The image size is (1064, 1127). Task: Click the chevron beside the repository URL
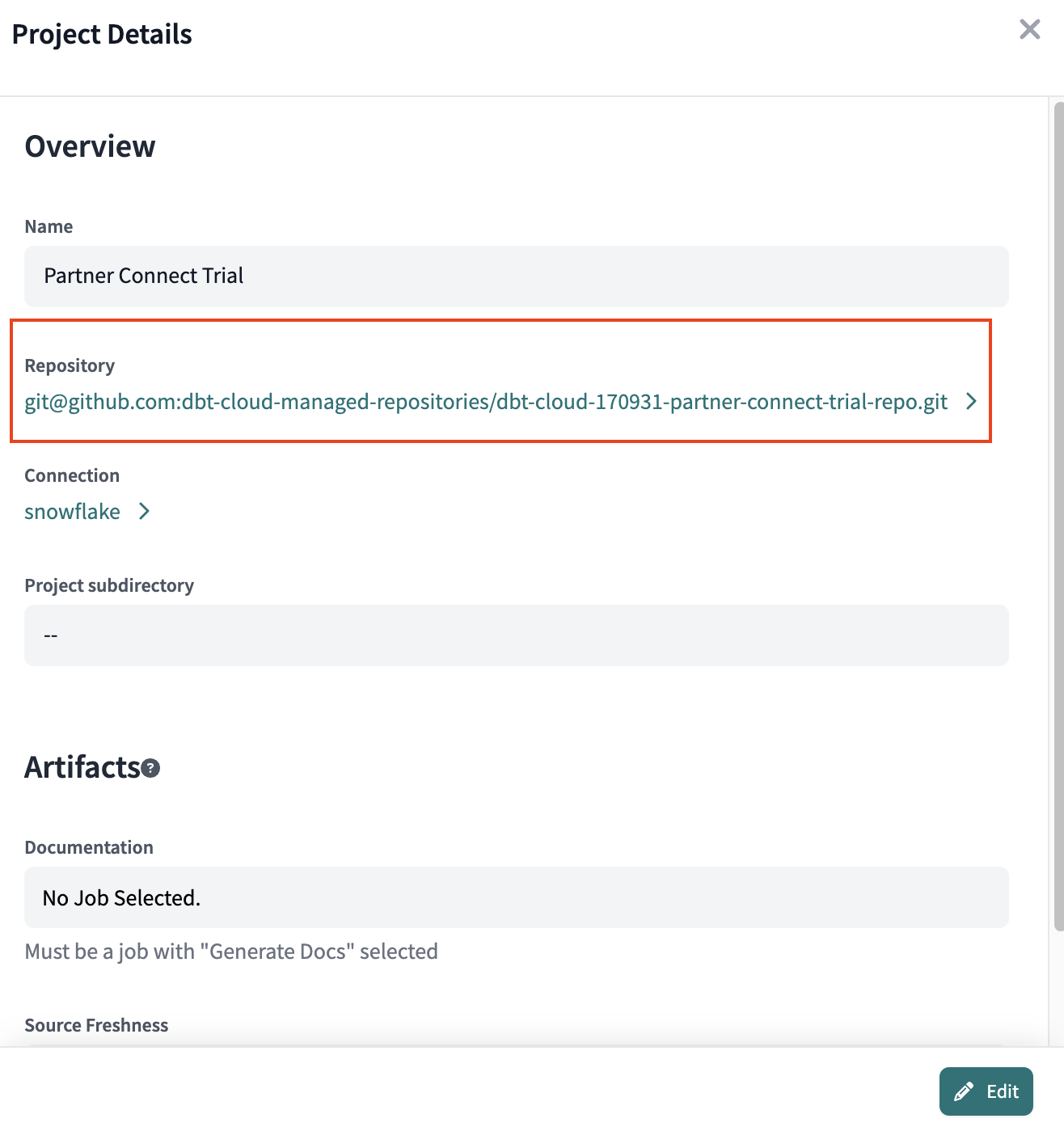point(972,402)
